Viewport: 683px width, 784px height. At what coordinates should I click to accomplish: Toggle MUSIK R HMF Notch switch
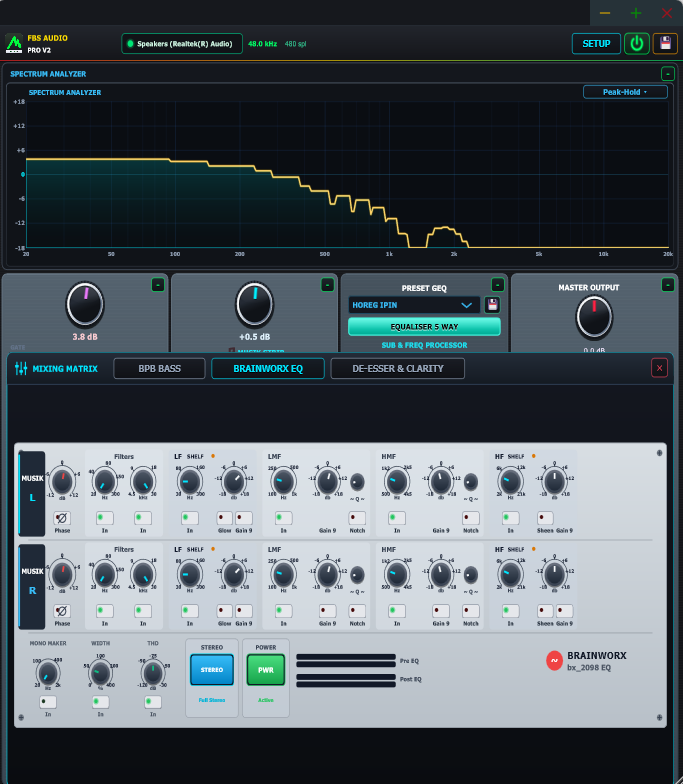click(x=470, y=610)
